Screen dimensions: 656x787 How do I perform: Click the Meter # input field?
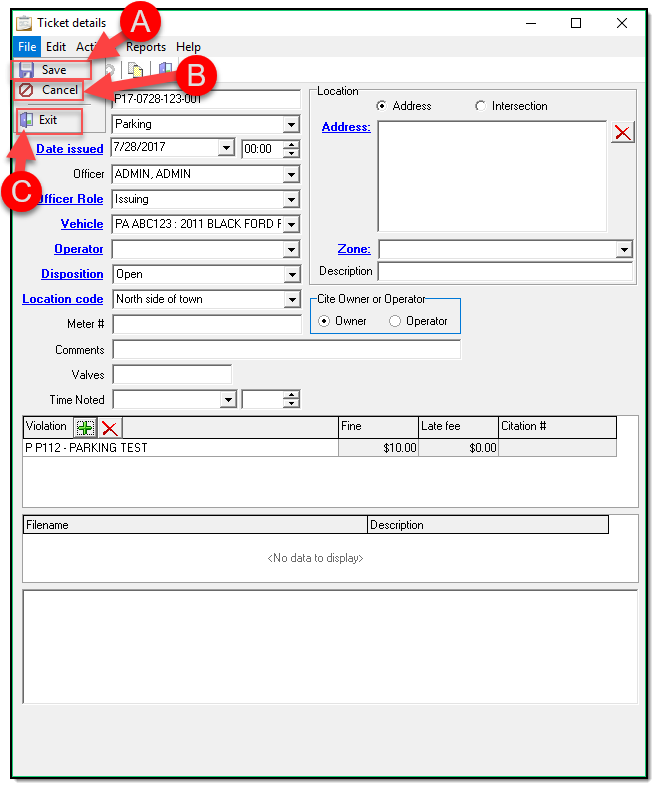(206, 324)
